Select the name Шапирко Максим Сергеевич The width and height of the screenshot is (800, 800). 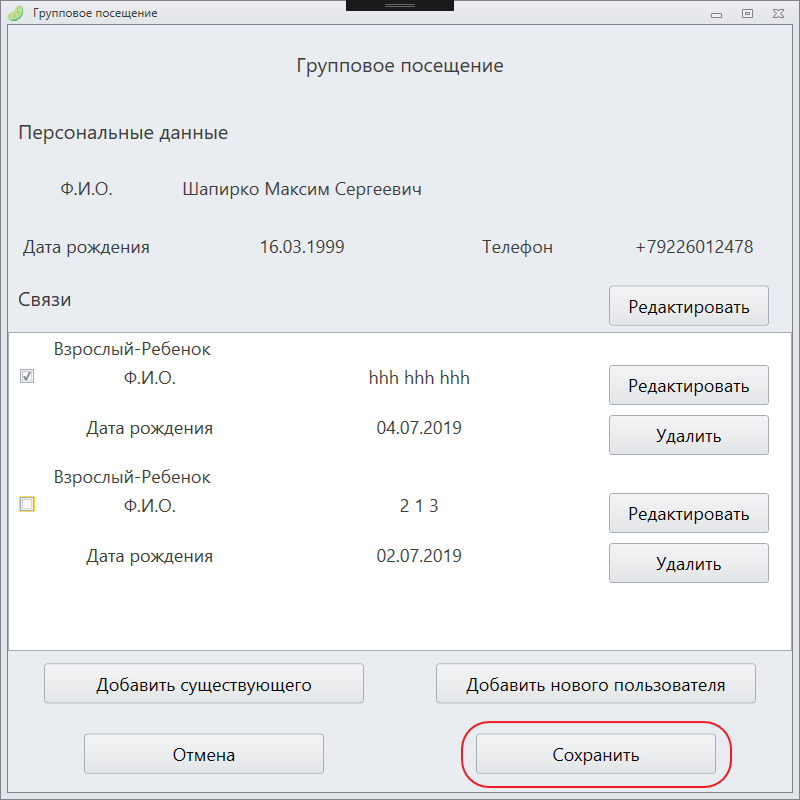(302, 189)
